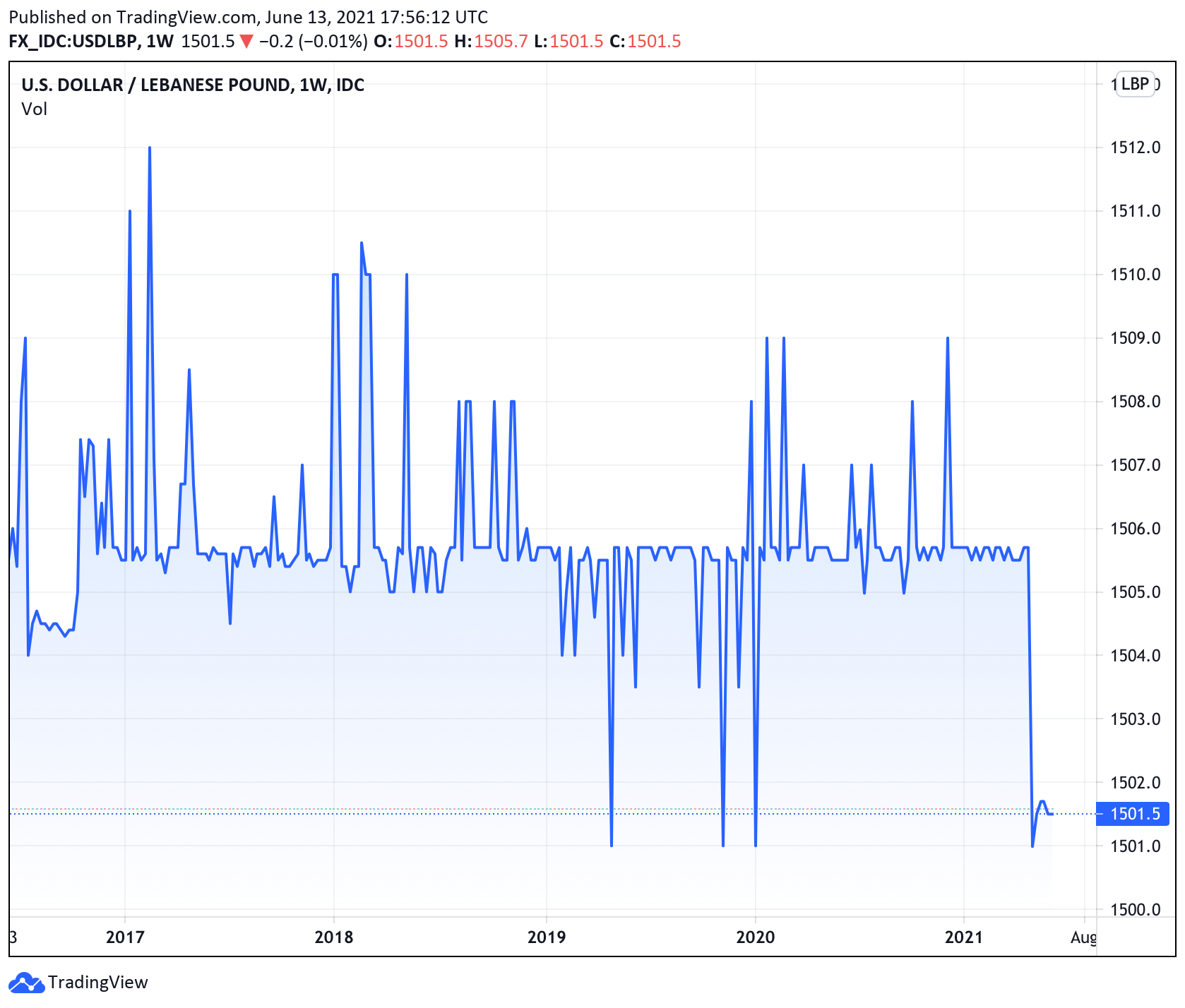This screenshot has height=1008, width=1185.
Task: Click the U.S. Dollar / Lebanese Pound chart title
Action: pos(193,85)
